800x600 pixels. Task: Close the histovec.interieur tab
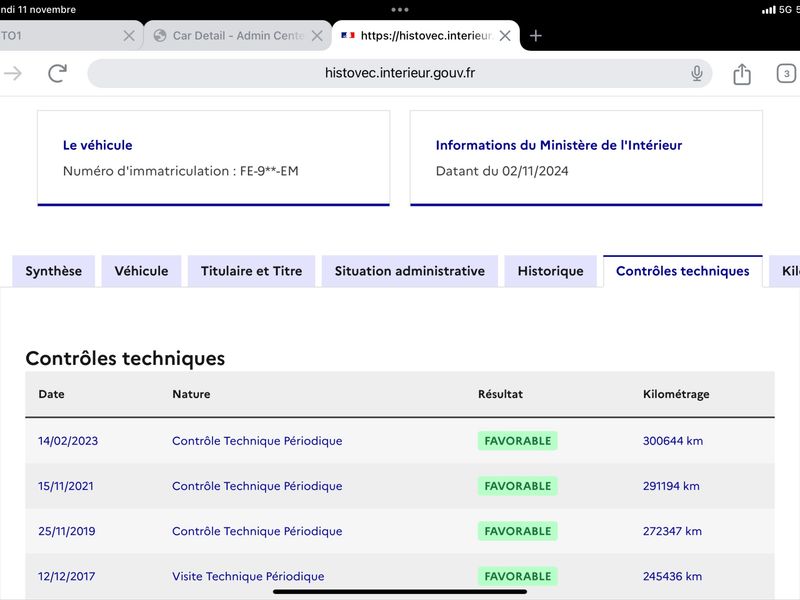(505, 36)
